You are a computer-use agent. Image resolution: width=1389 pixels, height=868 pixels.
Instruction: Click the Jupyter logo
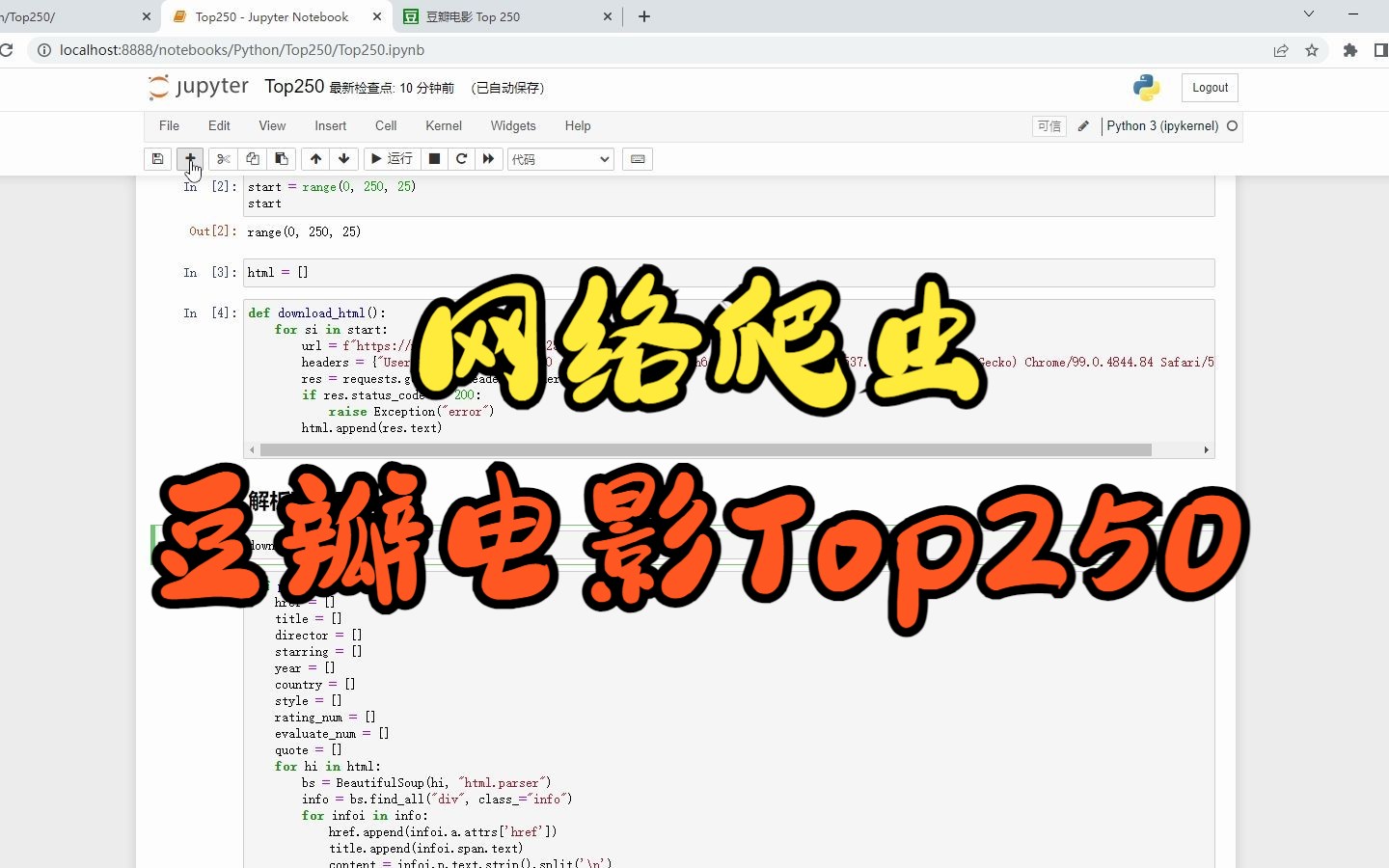tap(199, 87)
